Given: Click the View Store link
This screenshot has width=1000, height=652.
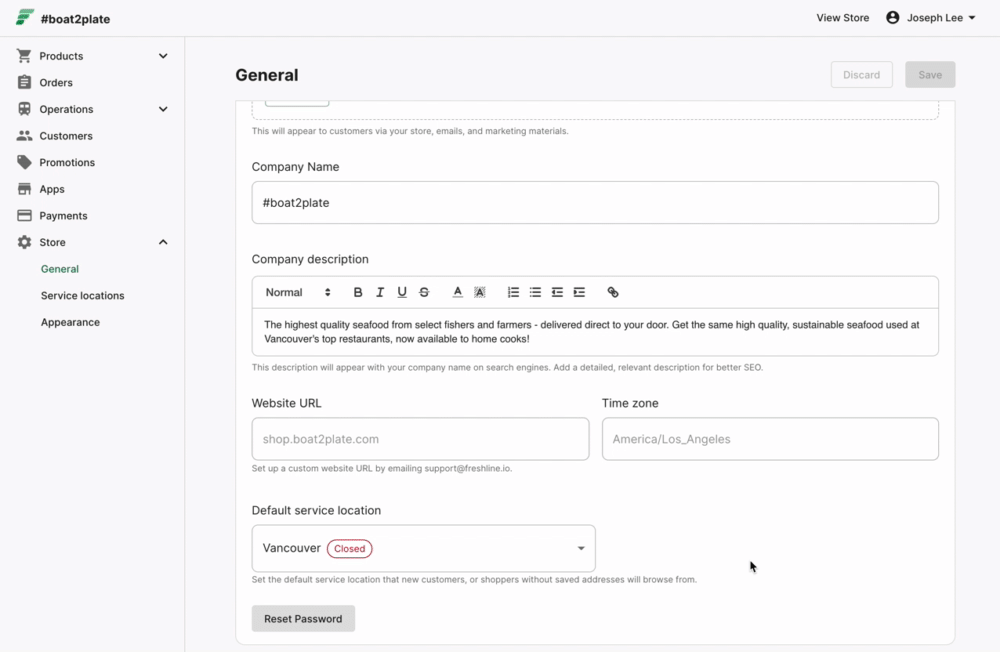Looking at the screenshot, I should pos(842,18).
